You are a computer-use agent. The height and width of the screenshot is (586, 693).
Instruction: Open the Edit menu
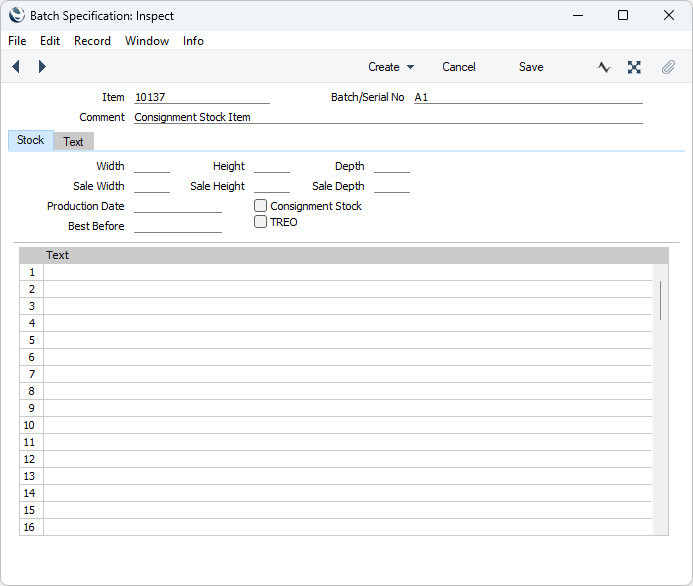point(50,41)
